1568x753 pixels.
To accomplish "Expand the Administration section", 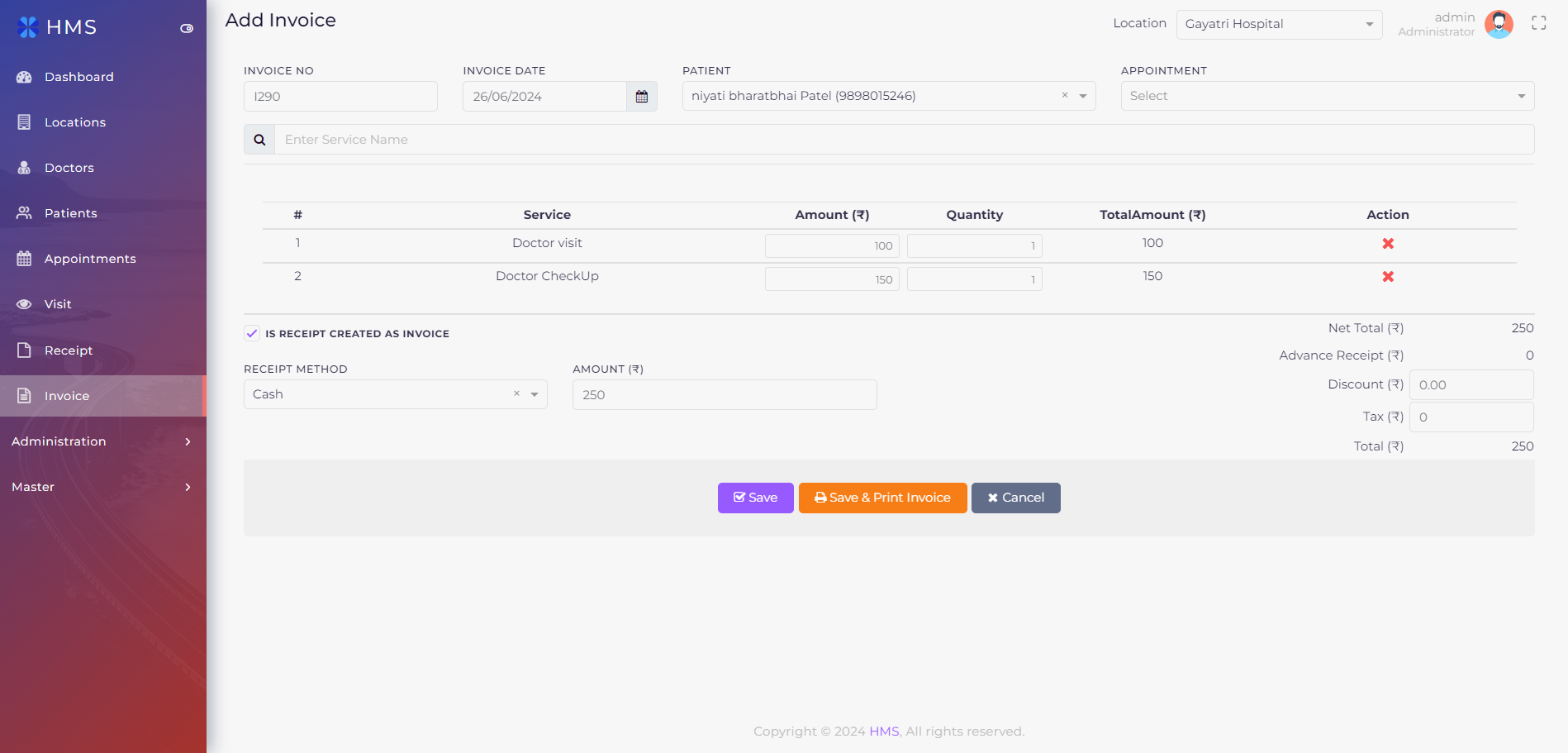I will coord(103,441).
